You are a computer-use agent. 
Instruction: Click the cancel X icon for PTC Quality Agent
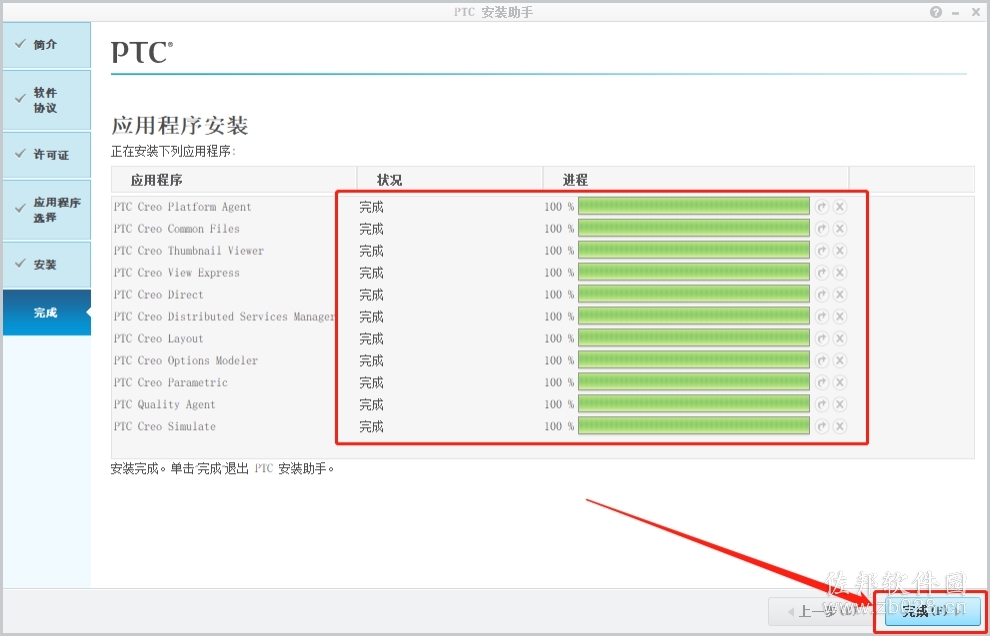click(x=839, y=404)
